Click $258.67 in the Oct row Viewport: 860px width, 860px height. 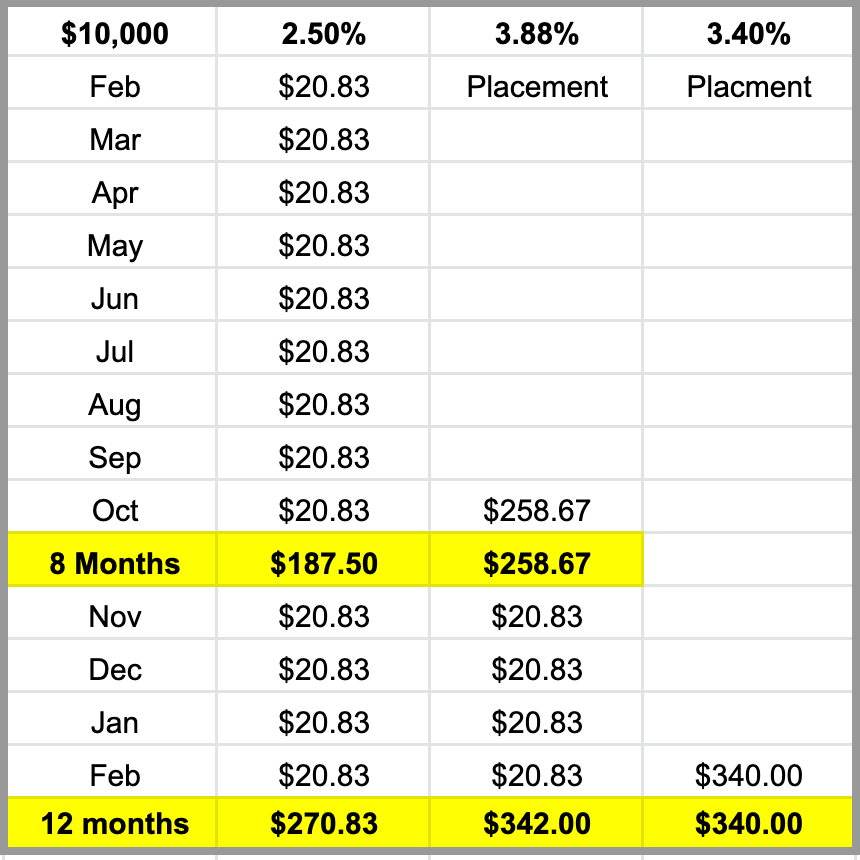point(537,511)
